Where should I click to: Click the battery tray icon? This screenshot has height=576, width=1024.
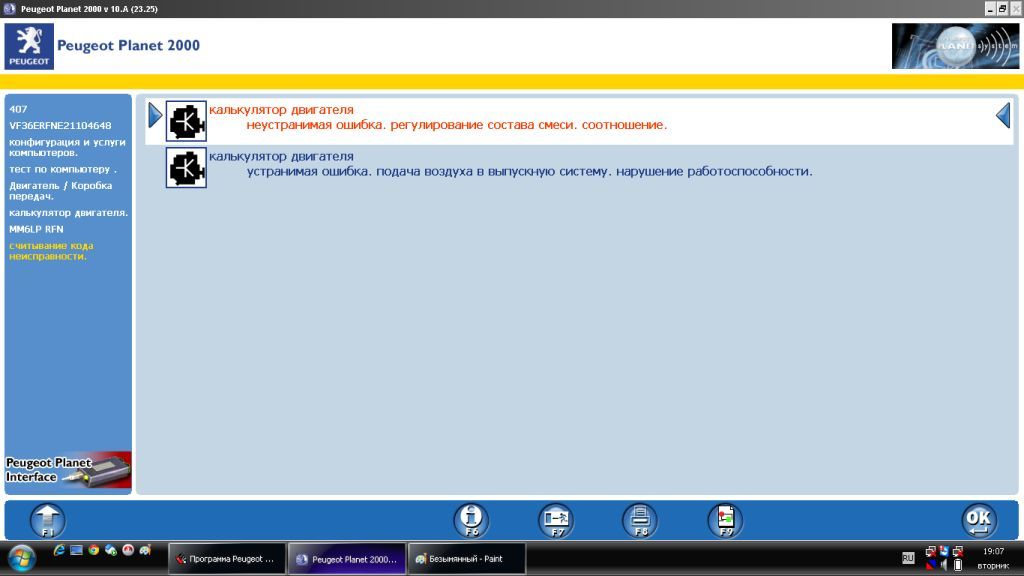pyautogui.click(x=958, y=565)
